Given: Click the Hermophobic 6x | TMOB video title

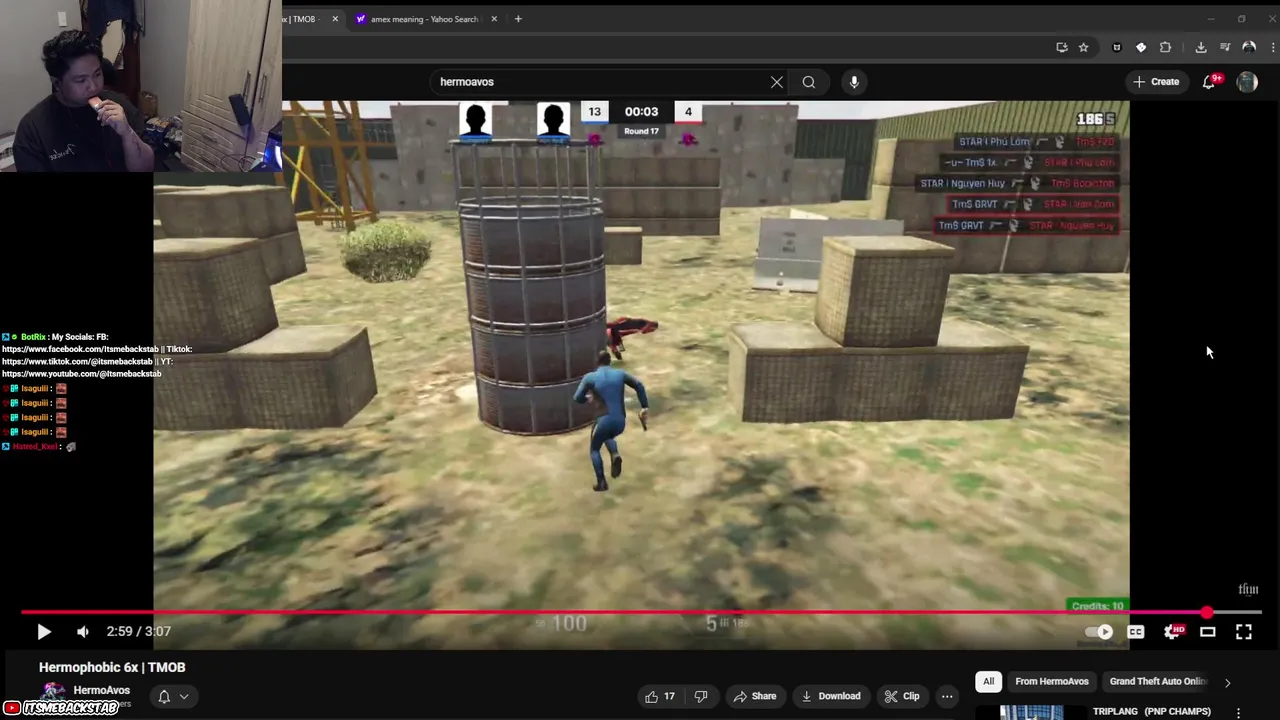Looking at the screenshot, I should click(112, 667).
